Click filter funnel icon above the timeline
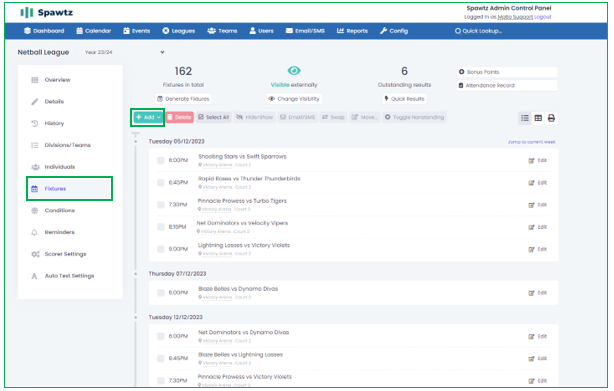The height and width of the screenshot is (391, 614). pyautogui.click(x=135, y=135)
